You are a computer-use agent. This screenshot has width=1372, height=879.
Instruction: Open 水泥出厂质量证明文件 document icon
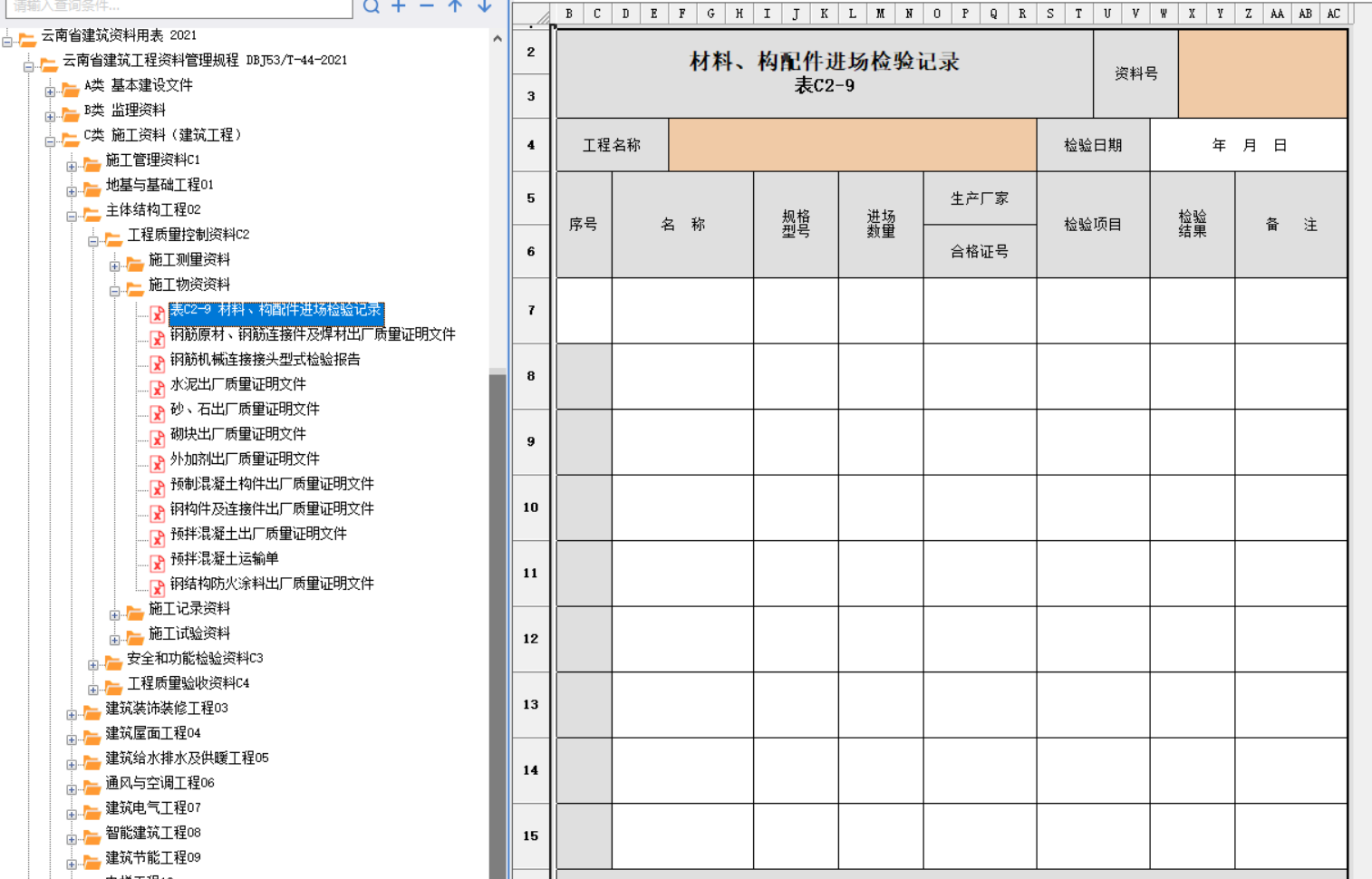[158, 389]
